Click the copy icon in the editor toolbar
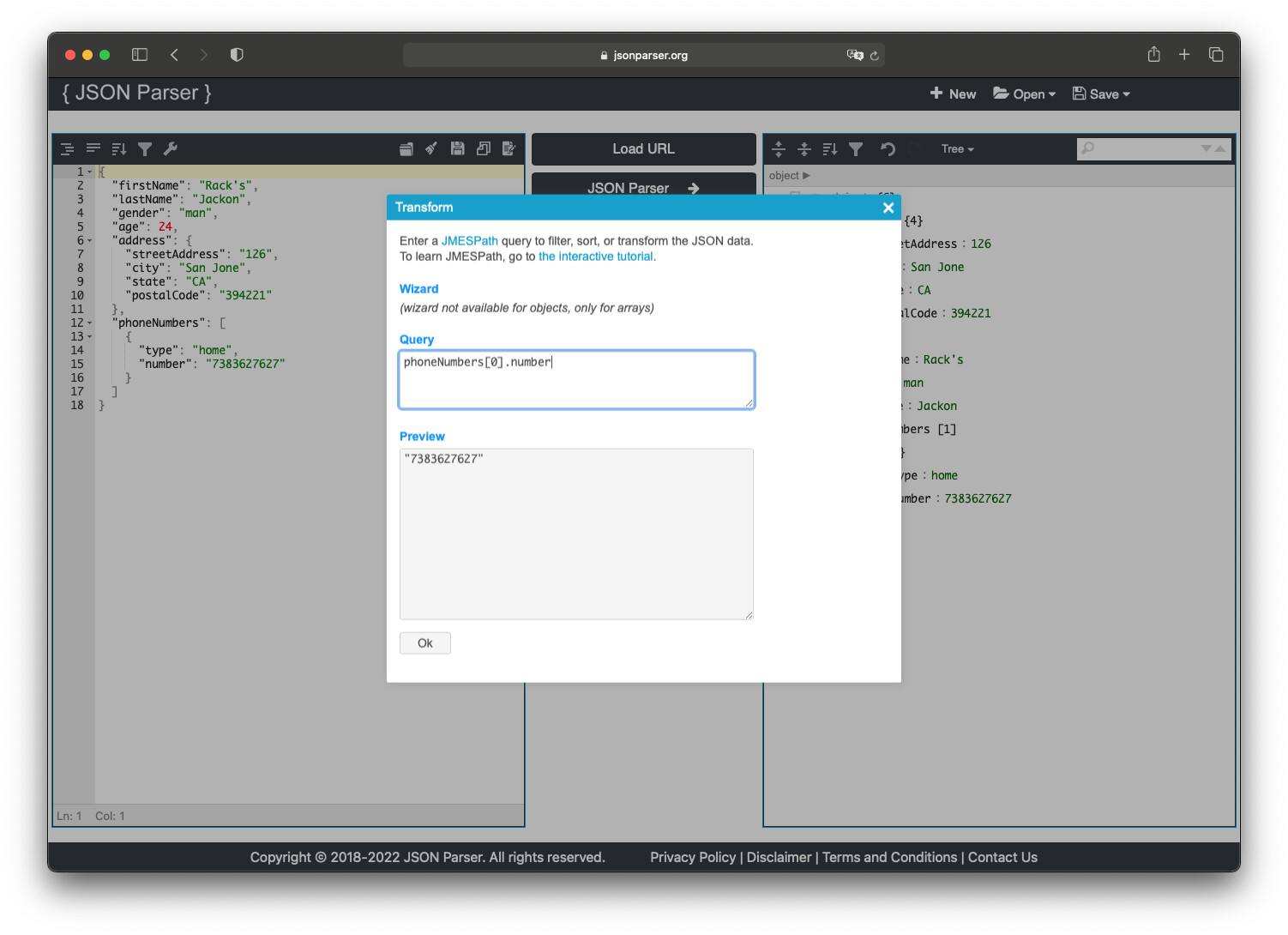The height and width of the screenshot is (935, 1288). (x=483, y=148)
